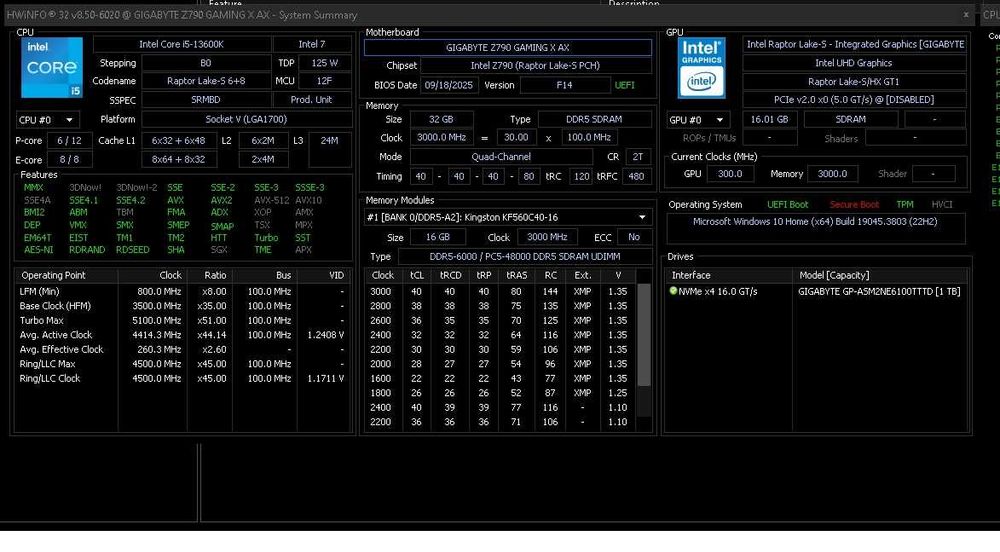This screenshot has width=1000, height=552.
Task: Click the AVX2 feature label
Action: point(221,200)
